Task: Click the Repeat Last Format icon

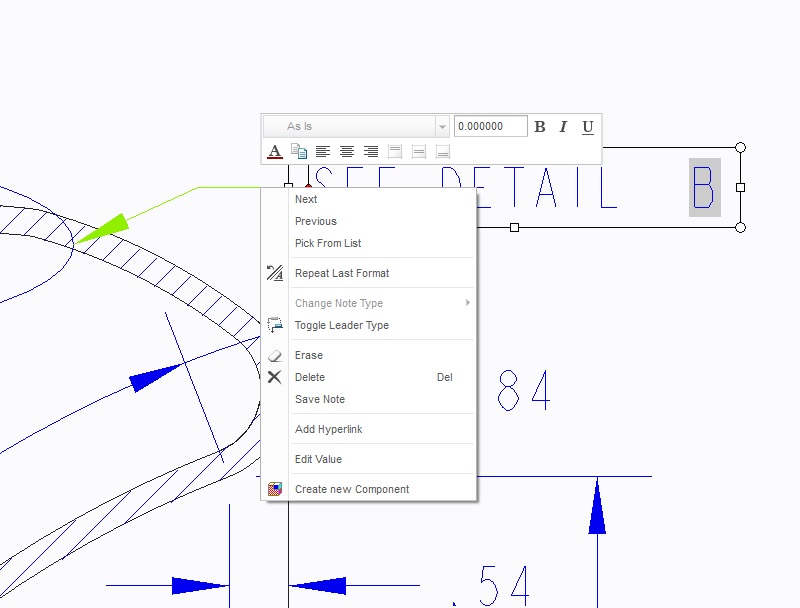Action: [x=274, y=273]
